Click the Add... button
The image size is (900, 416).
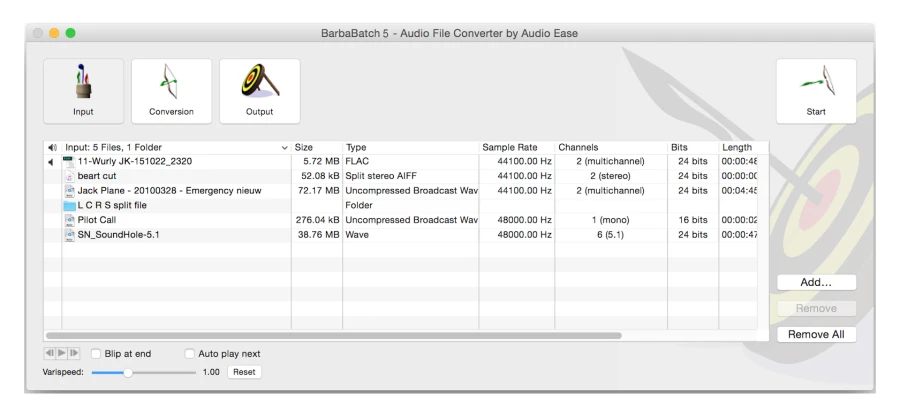click(x=816, y=282)
